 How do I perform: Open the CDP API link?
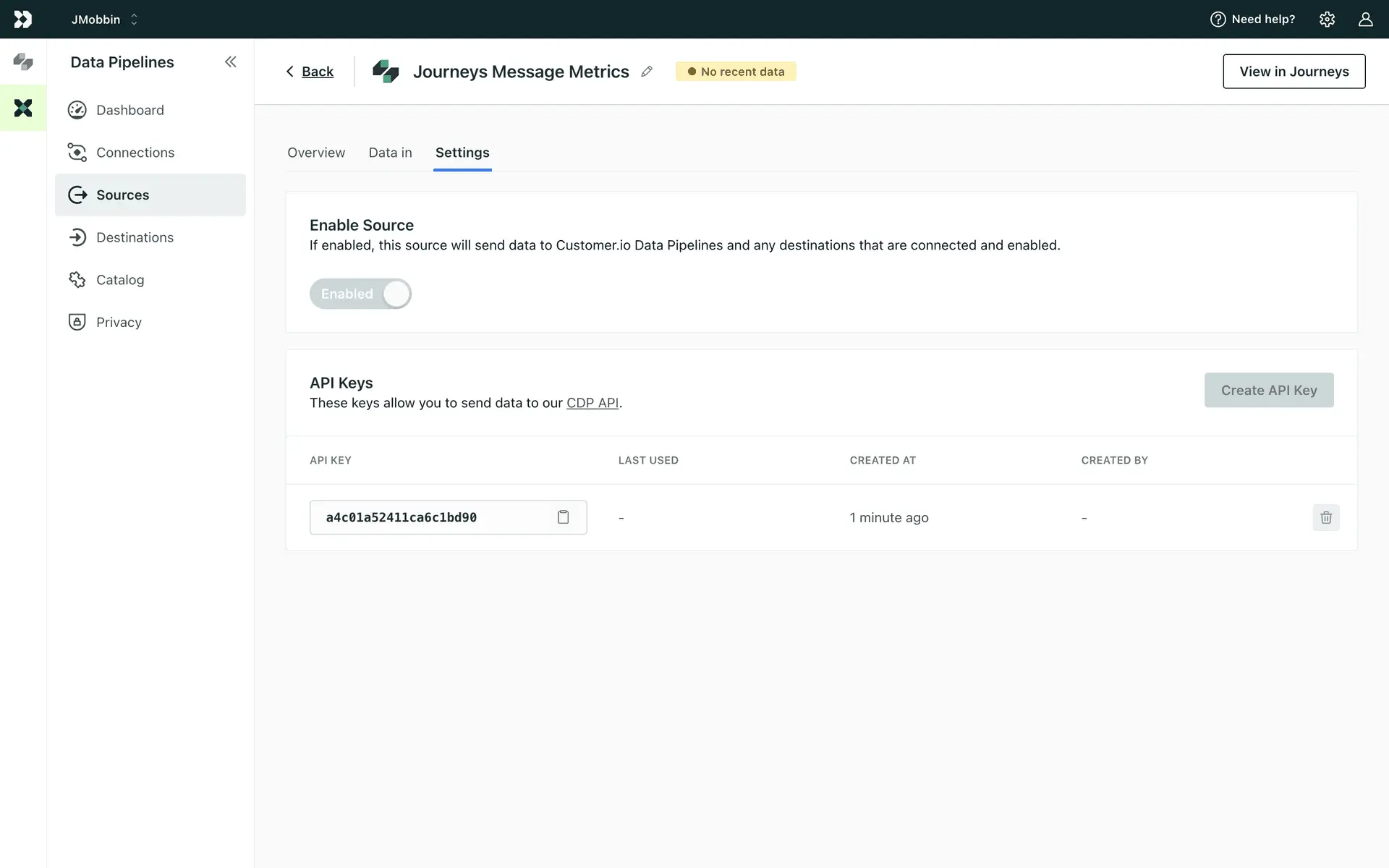point(592,403)
